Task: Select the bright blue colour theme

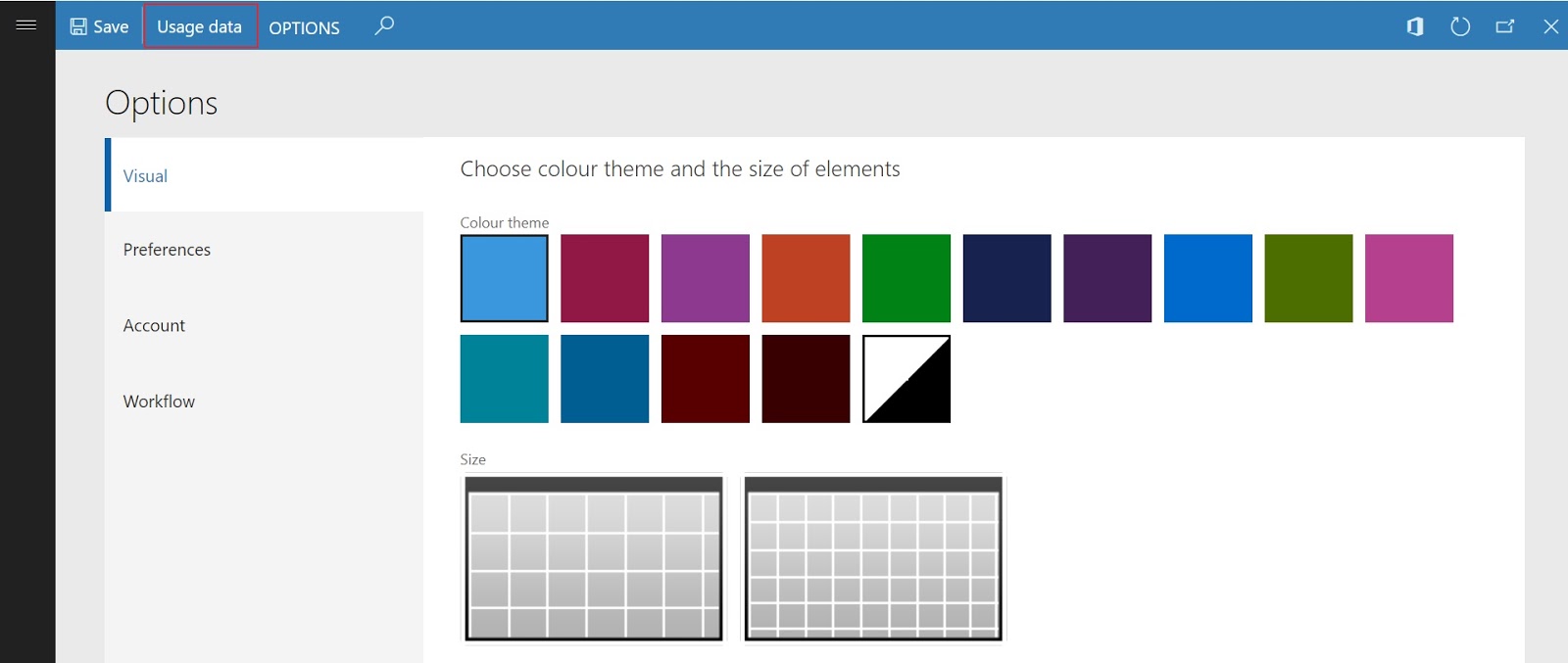Action: 1208,278
